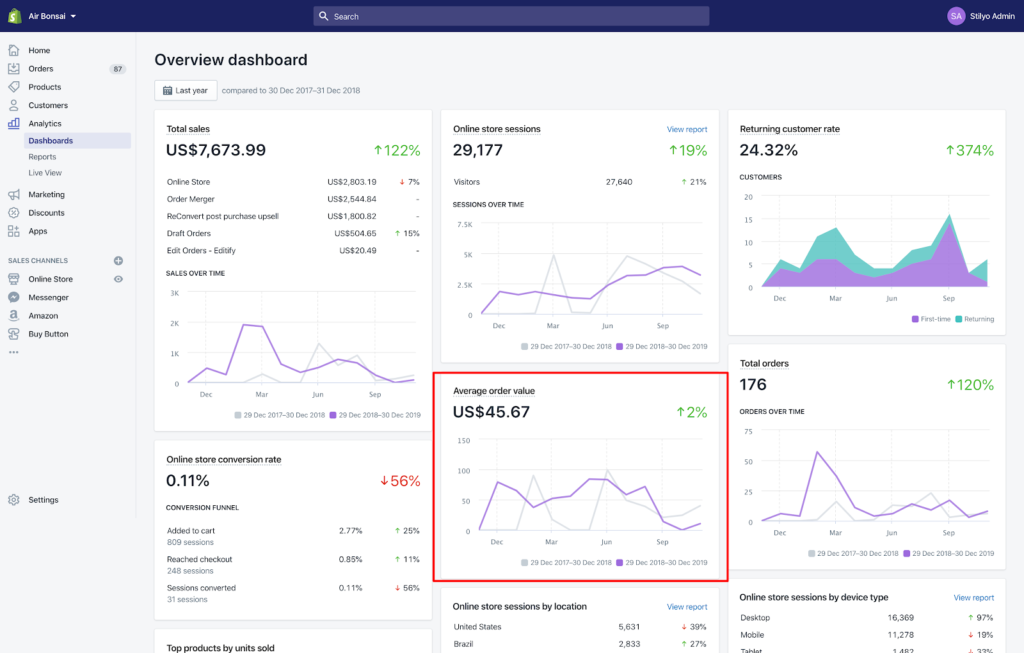Click the Apps grid icon
Image resolution: width=1024 pixels, height=653 pixels.
point(14,231)
